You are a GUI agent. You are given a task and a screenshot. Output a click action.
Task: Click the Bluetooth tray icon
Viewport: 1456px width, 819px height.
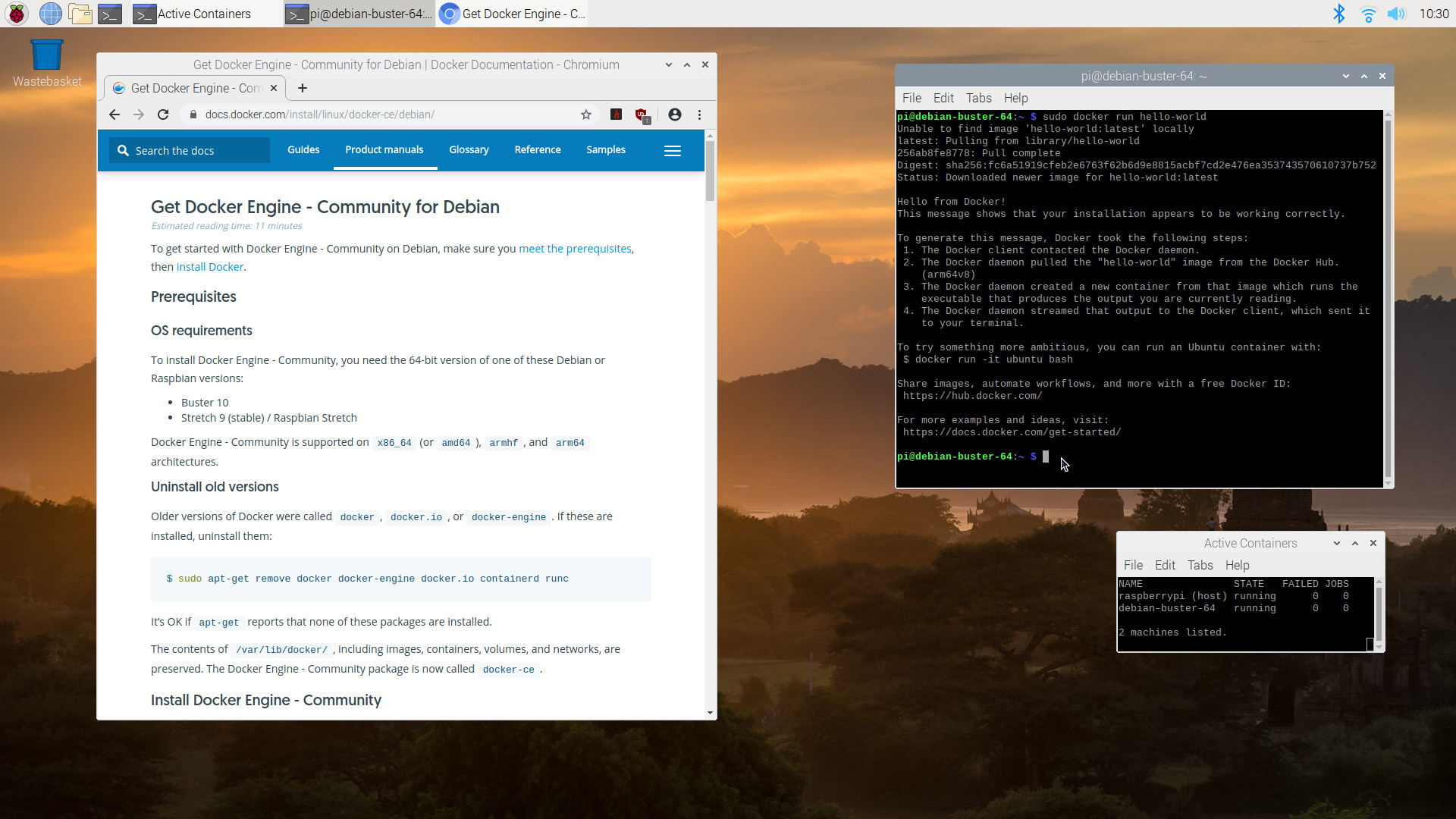click(x=1339, y=14)
